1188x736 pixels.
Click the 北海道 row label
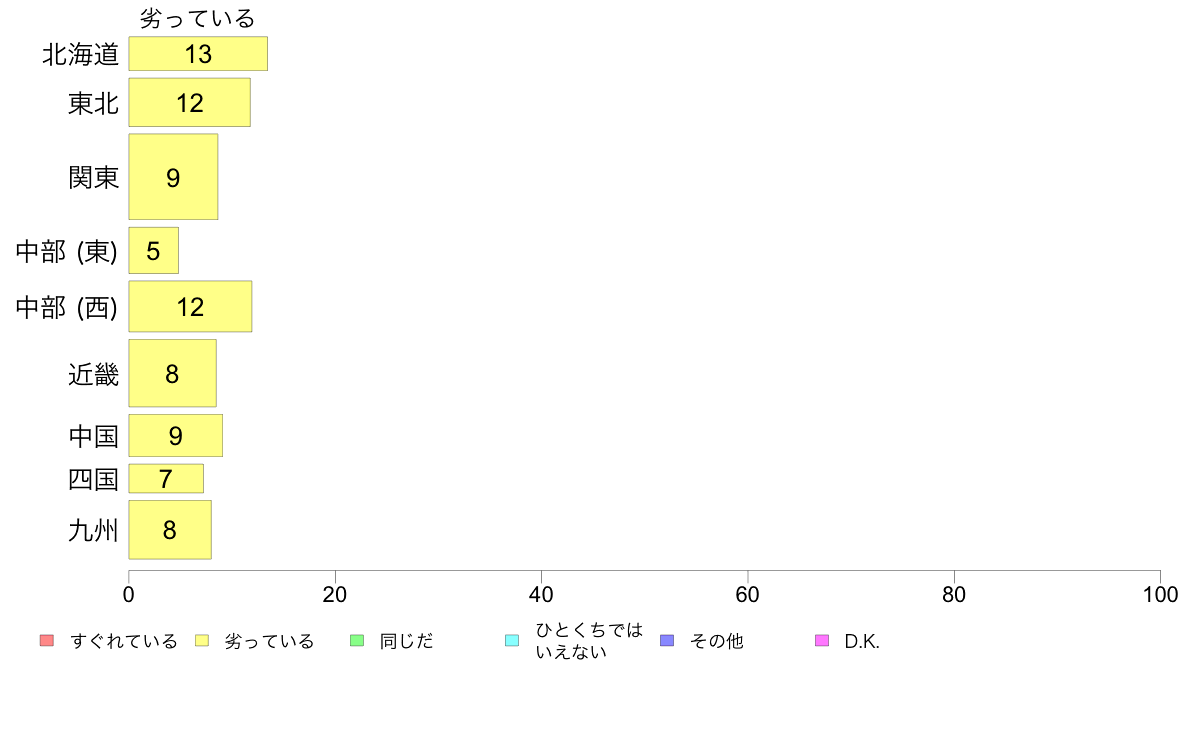click(81, 55)
